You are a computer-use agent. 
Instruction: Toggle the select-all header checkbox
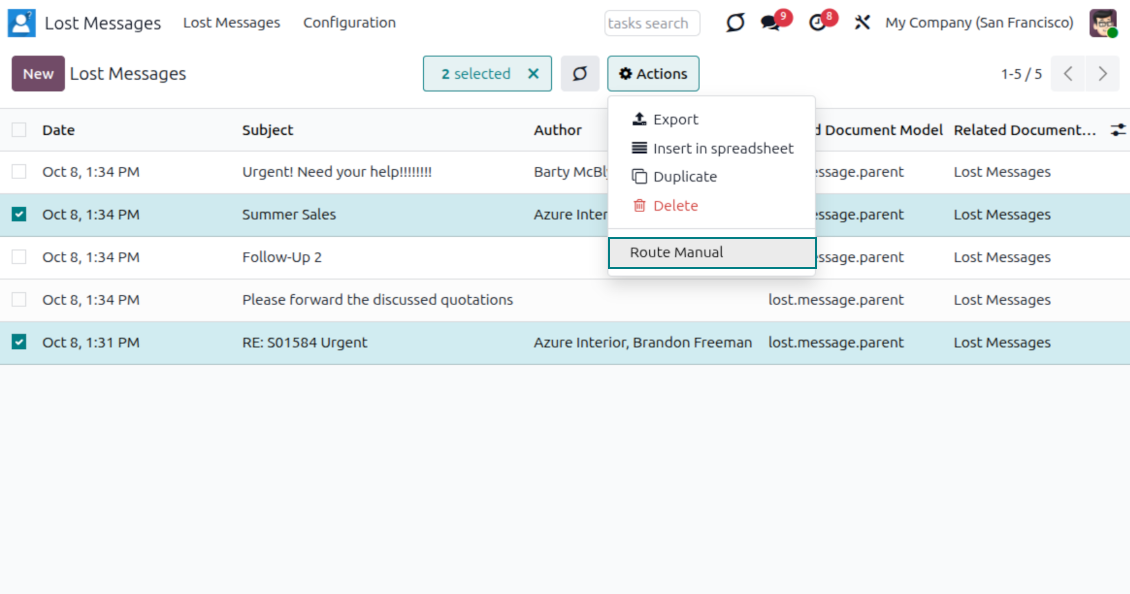click(19, 130)
